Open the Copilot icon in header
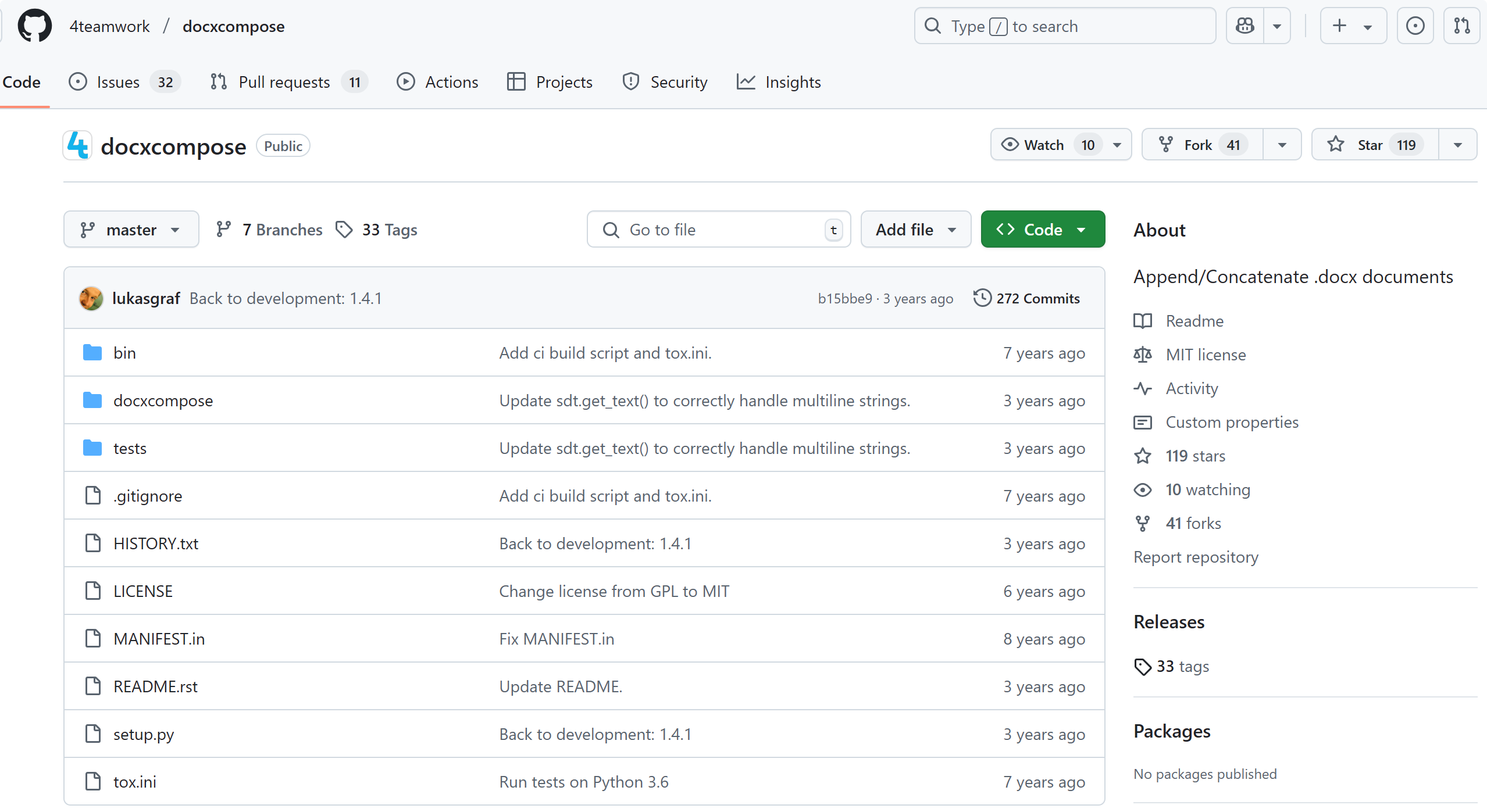 point(1245,26)
